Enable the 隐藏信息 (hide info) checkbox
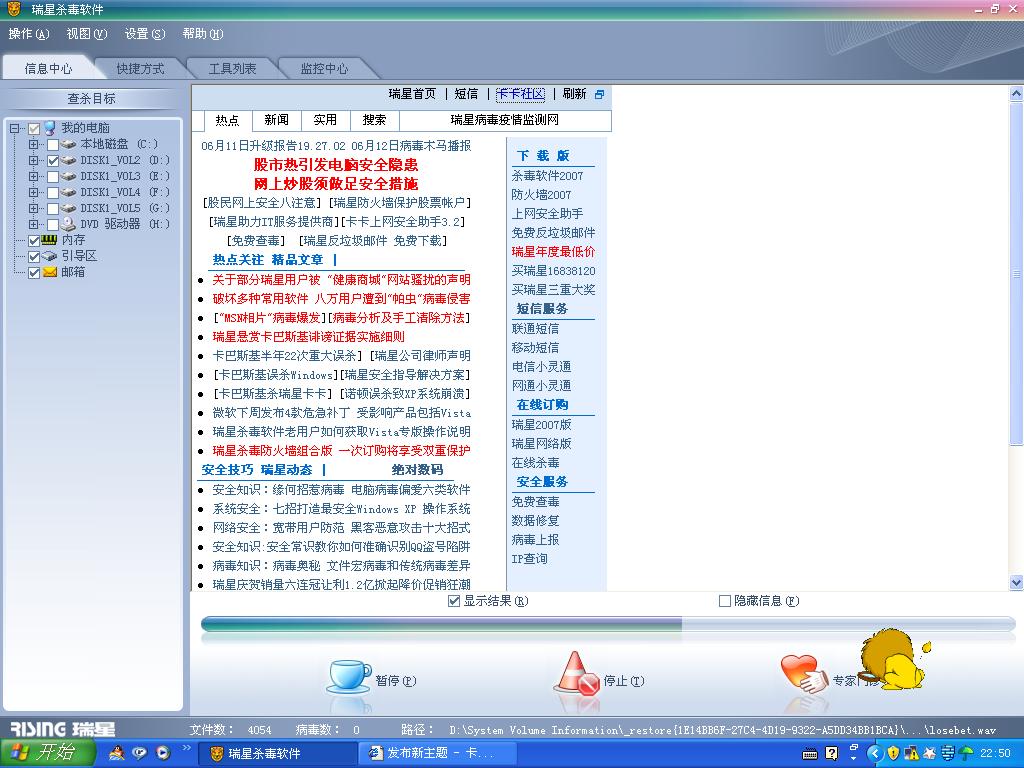 [725, 601]
